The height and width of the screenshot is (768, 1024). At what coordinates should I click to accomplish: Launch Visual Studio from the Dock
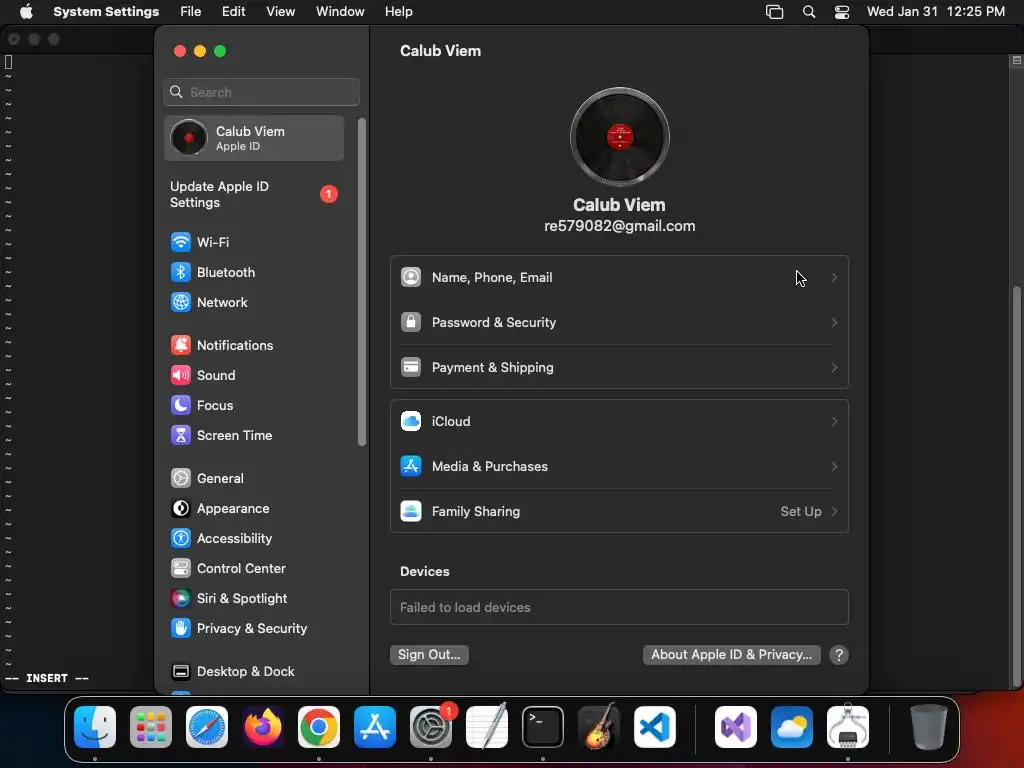coord(736,727)
